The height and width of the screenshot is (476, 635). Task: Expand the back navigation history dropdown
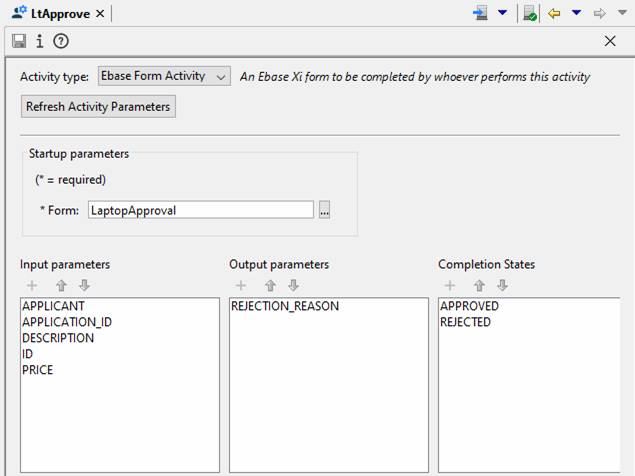pyautogui.click(x=576, y=13)
